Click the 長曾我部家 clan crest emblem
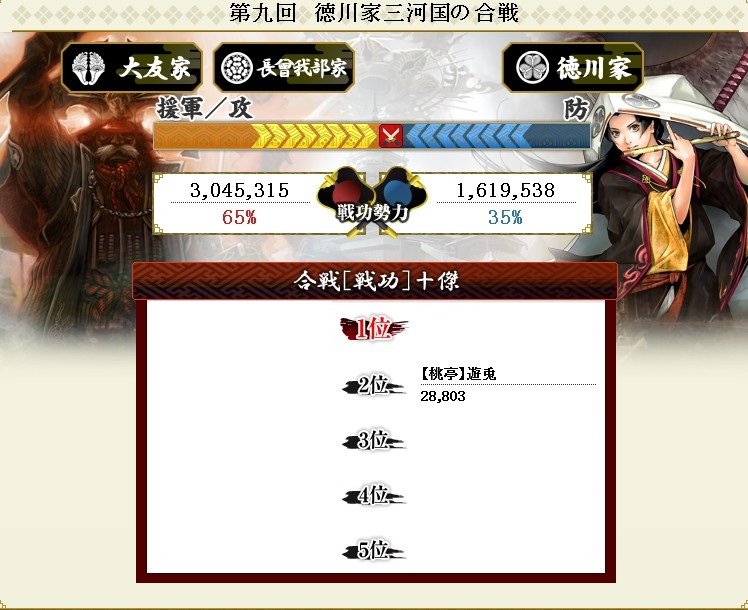The height and width of the screenshot is (610, 748). 237,68
